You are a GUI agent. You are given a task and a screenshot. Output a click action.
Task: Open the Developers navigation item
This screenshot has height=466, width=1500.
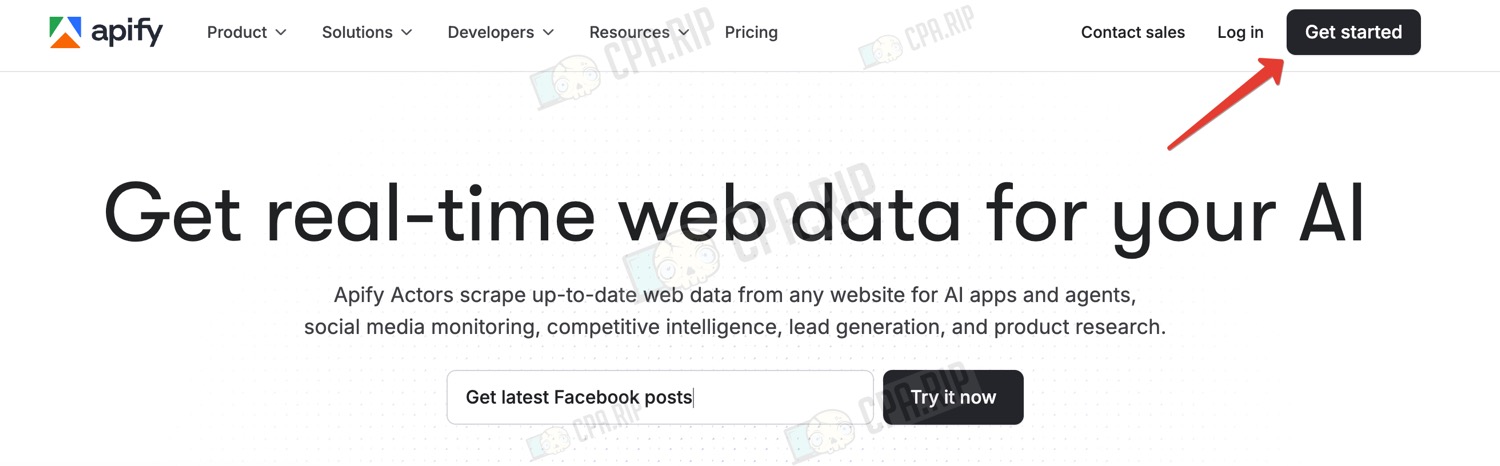[491, 32]
